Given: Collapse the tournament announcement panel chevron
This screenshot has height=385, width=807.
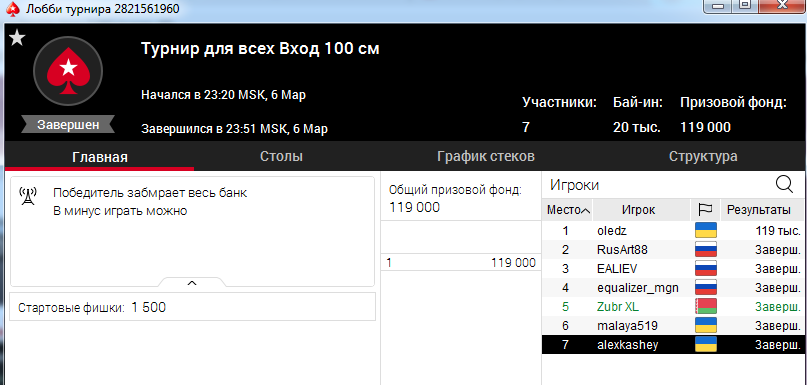Looking at the screenshot, I should (191, 283).
